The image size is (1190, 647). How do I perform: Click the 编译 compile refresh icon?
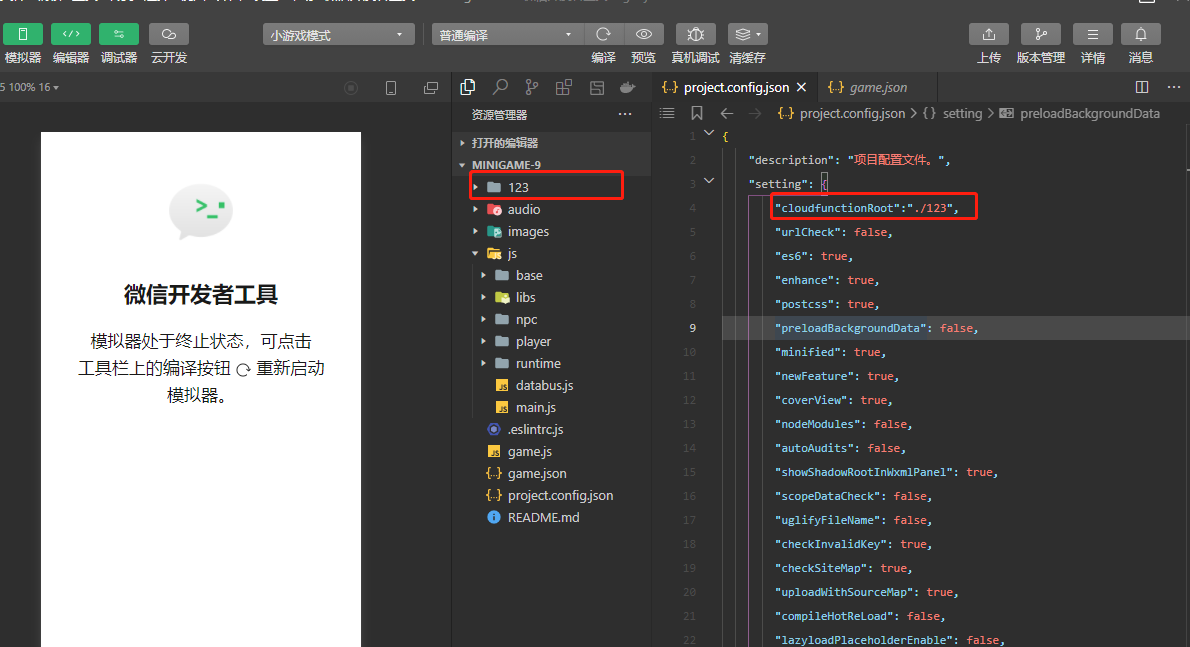click(x=603, y=35)
